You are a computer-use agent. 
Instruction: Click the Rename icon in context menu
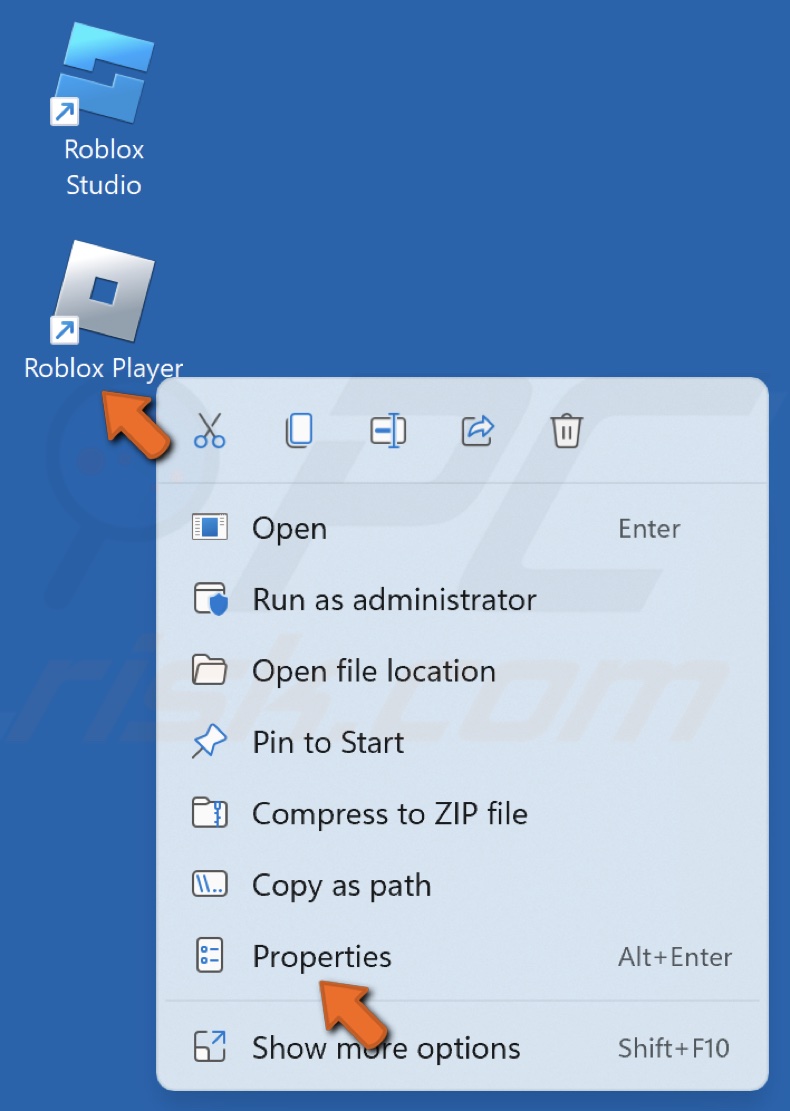tap(388, 431)
